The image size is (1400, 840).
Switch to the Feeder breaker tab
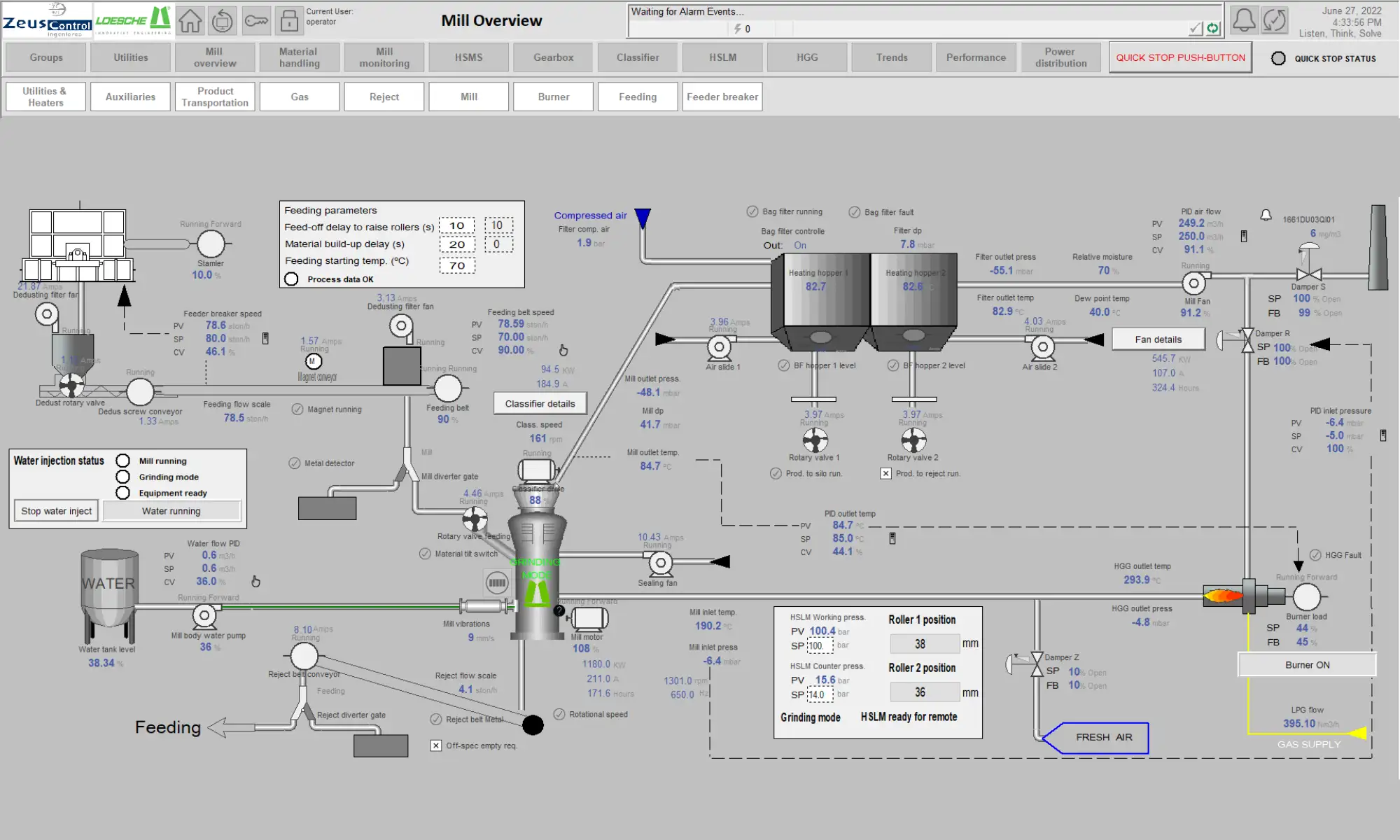(722, 97)
